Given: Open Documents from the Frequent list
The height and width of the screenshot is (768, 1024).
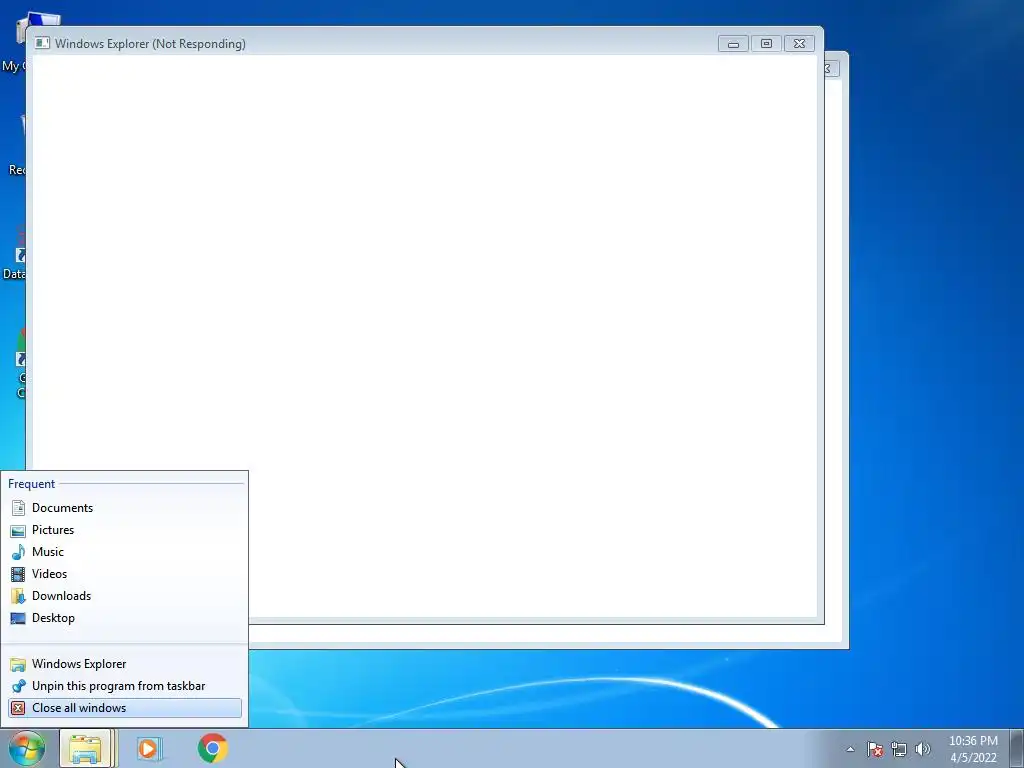Looking at the screenshot, I should [x=124, y=507].
